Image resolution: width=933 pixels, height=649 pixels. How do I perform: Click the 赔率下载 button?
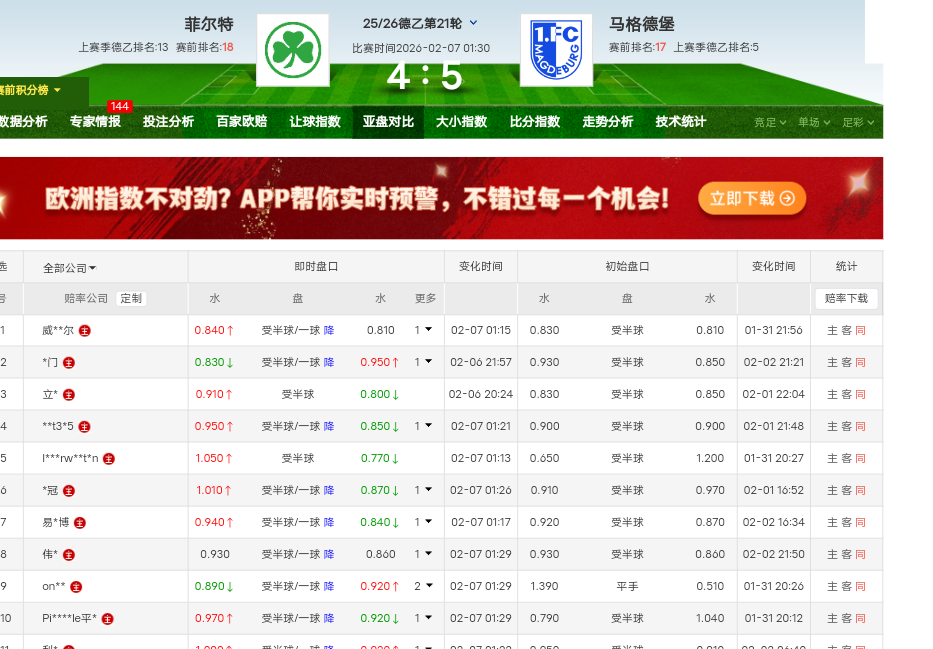click(x=846, y=298)
